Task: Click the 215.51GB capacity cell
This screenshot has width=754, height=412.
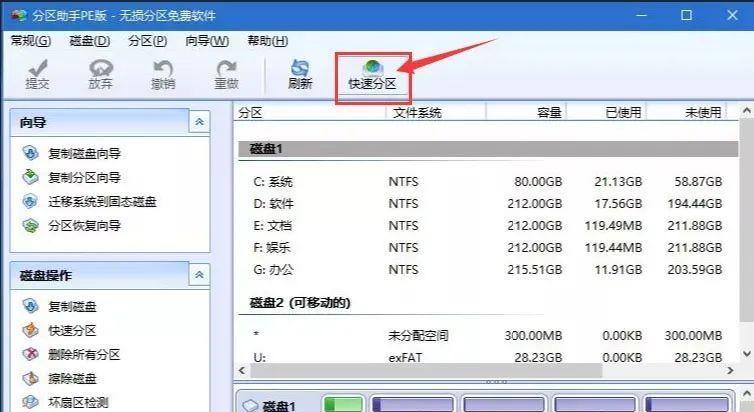Action: point(534,270)
